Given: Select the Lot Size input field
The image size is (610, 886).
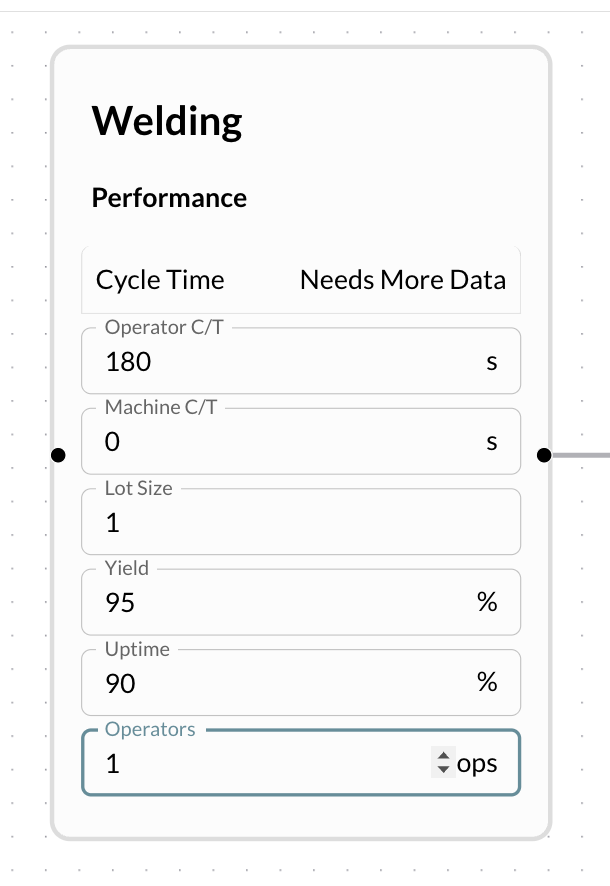Looking at the screenshot, I should click(300, 522).
